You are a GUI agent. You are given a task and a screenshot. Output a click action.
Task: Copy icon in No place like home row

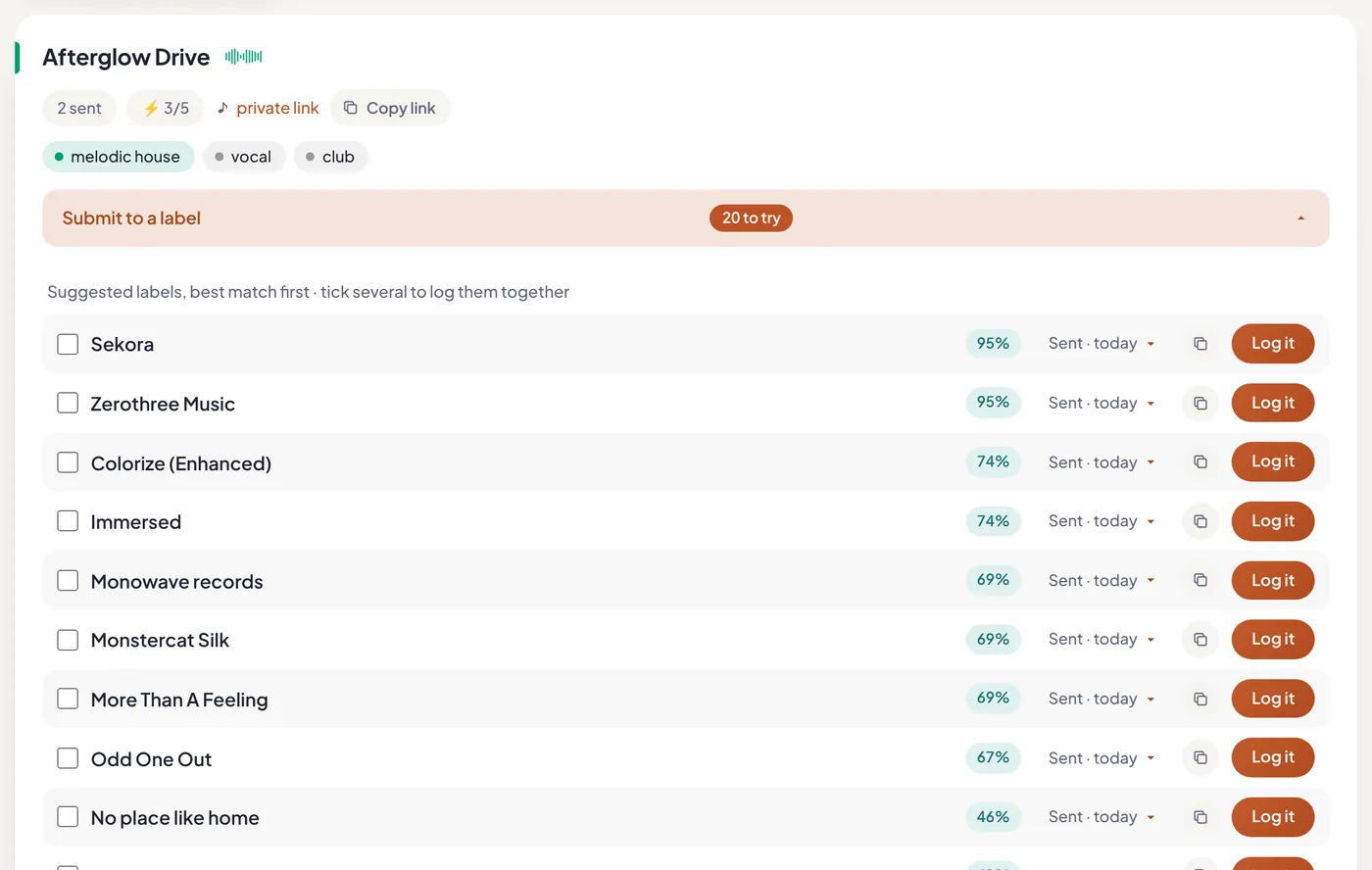pos(1200,817)
